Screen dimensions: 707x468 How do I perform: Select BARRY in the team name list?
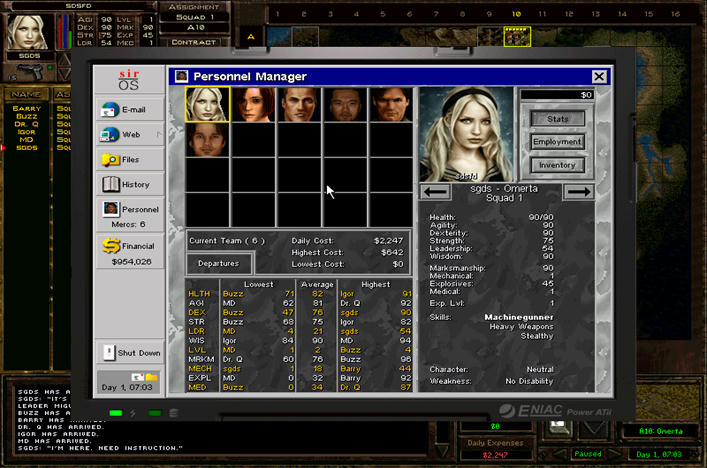26,108
